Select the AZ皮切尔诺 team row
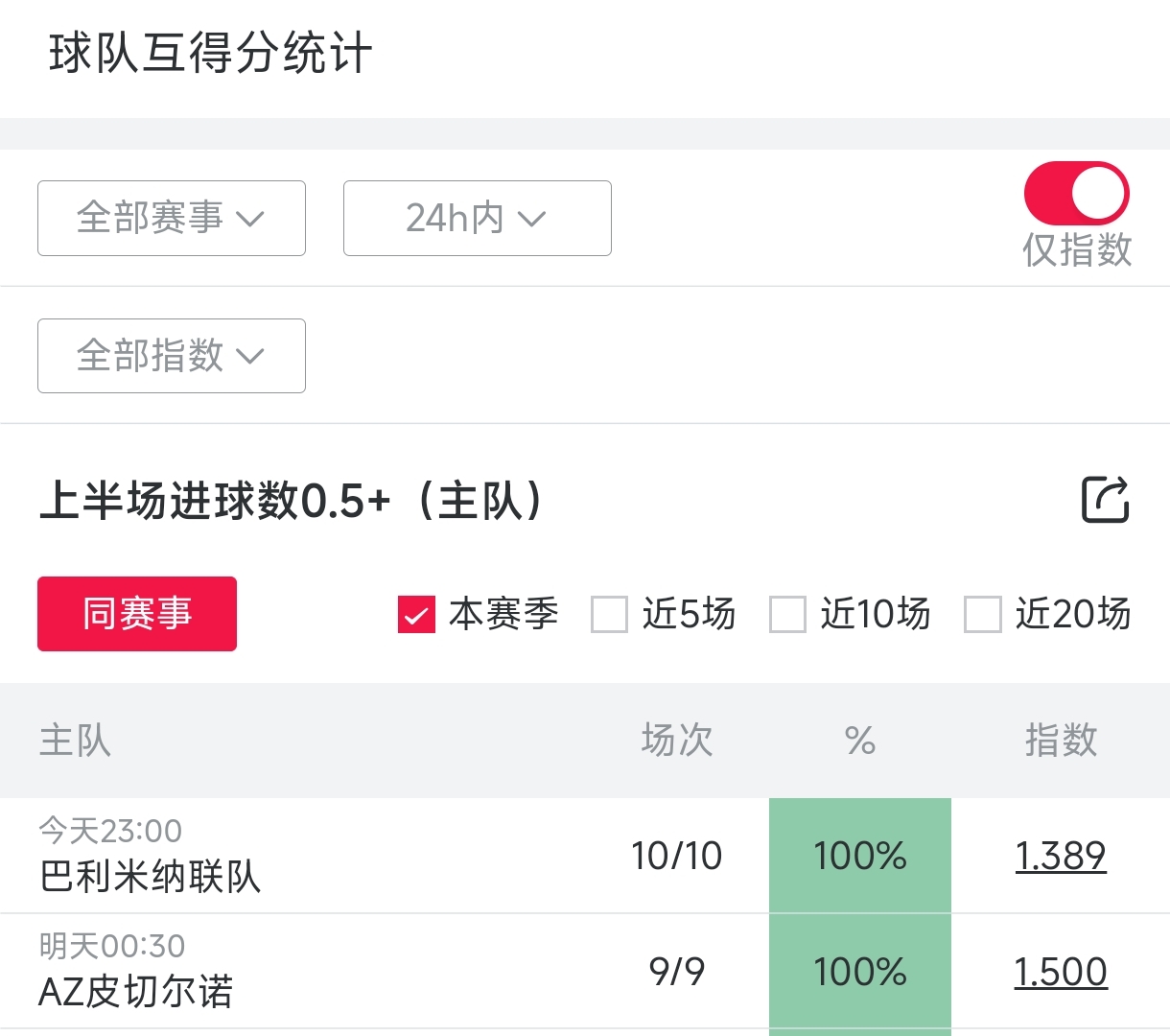Image resolution: width=1170 pixels, height=1036 pixels. point(135,991)
